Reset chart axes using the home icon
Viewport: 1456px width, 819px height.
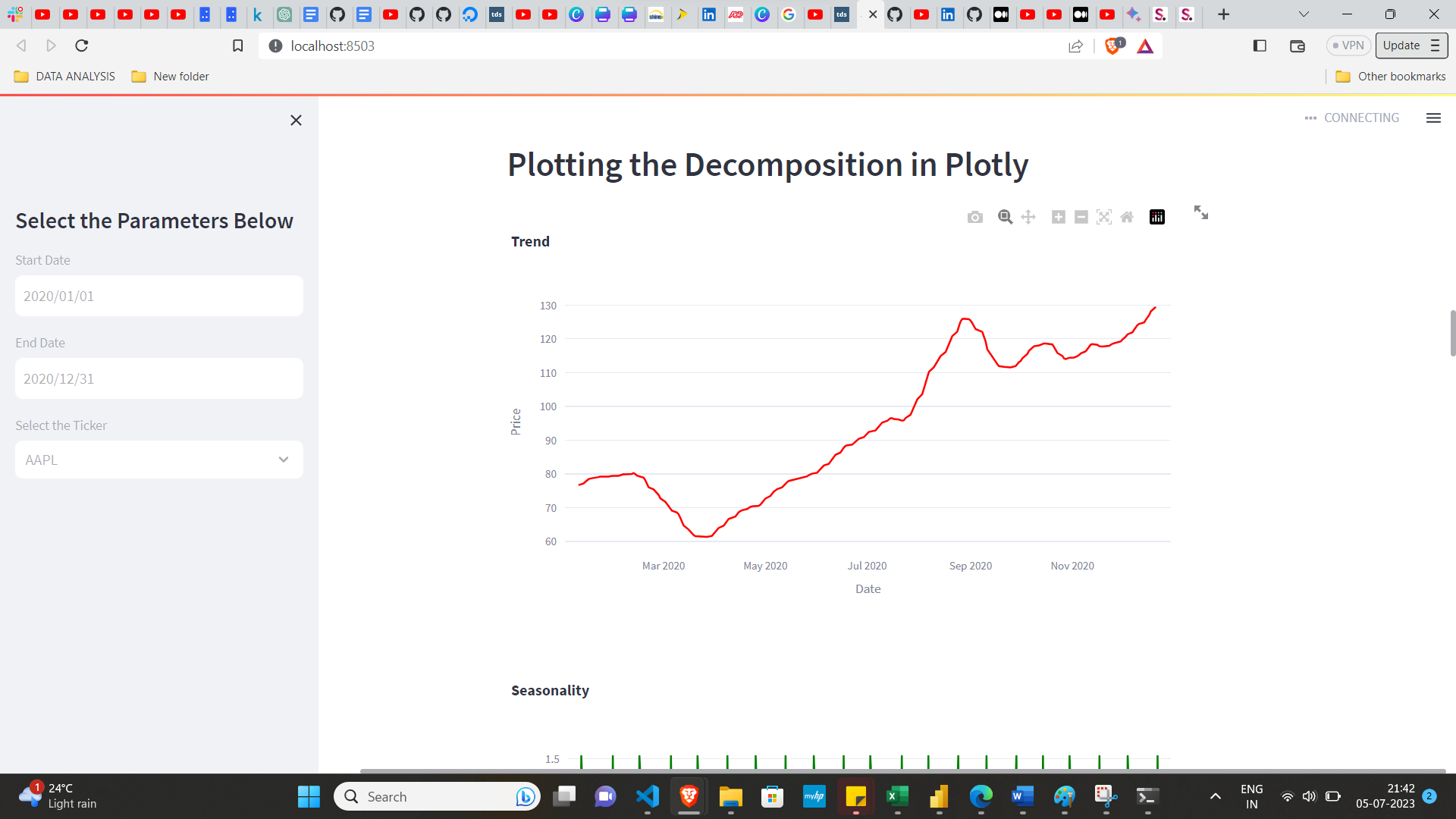coord(1127,217)
